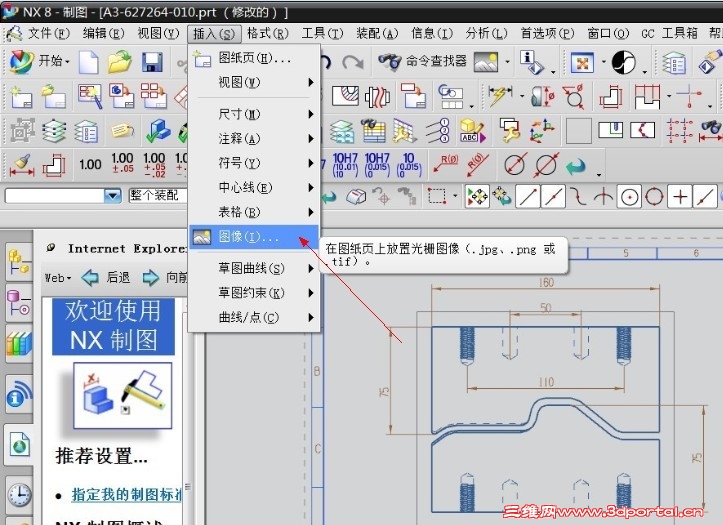Click the section hatching view icon
Viewport: 723px width, 525px height.
pos(345,96)
